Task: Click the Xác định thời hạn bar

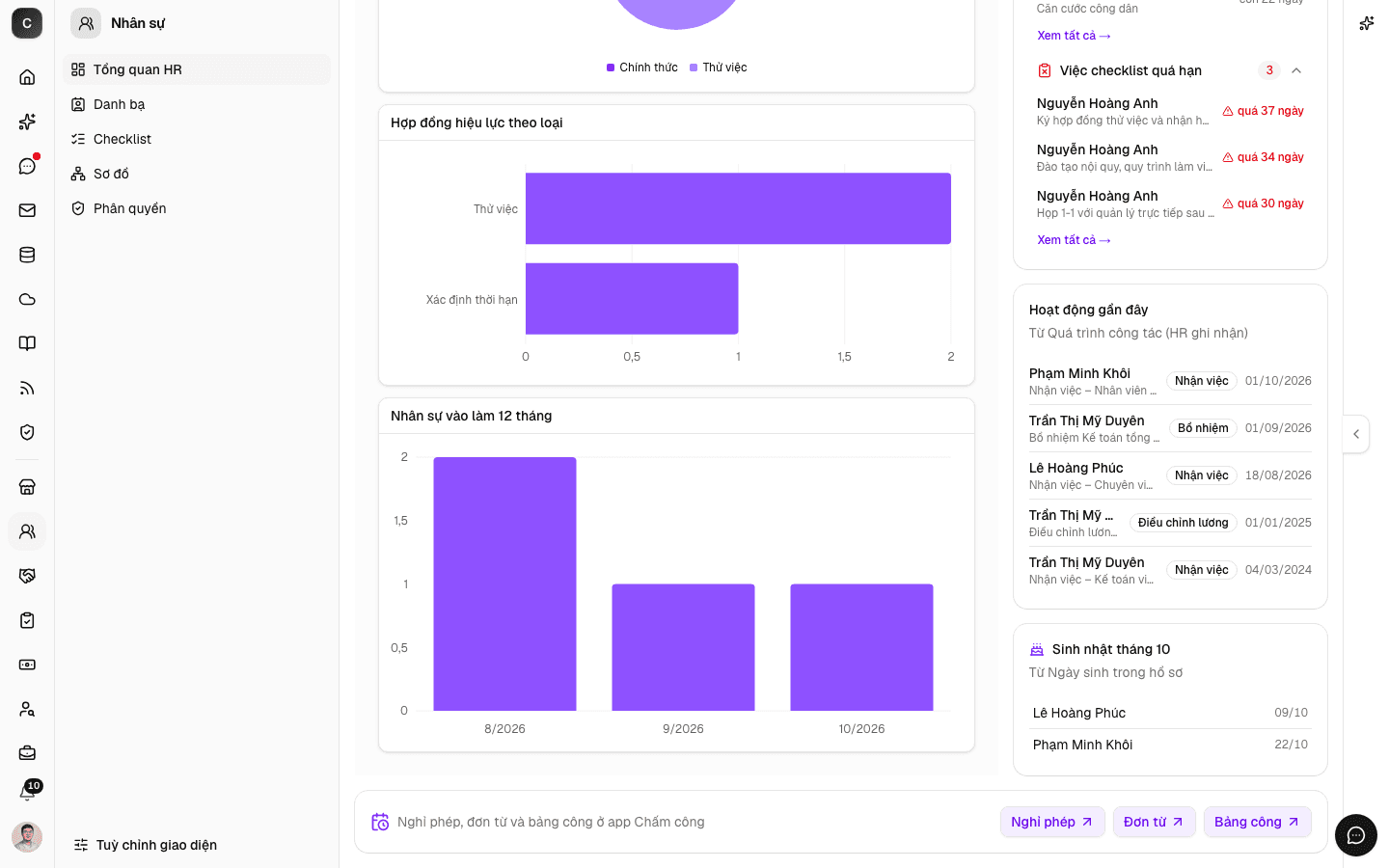Action: 632,299
